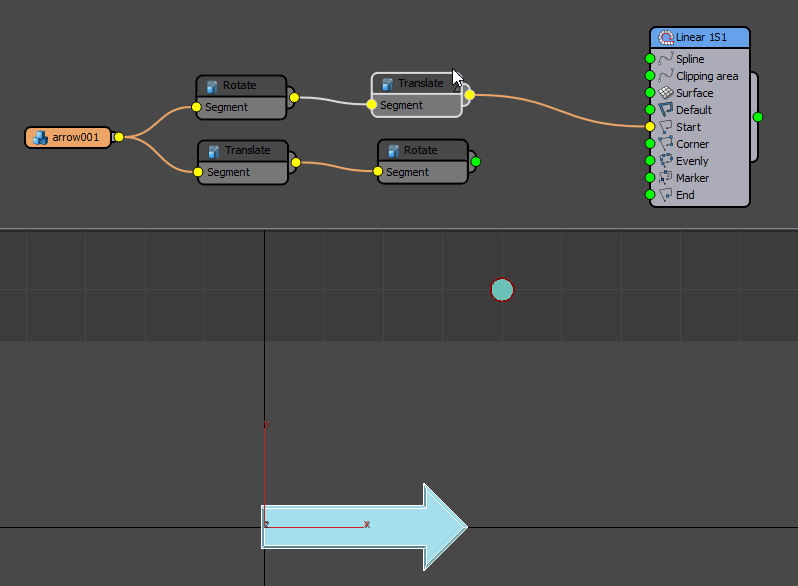Select the lower Translate node
This screenshot has width=798, height=586.
coord(242,151)
